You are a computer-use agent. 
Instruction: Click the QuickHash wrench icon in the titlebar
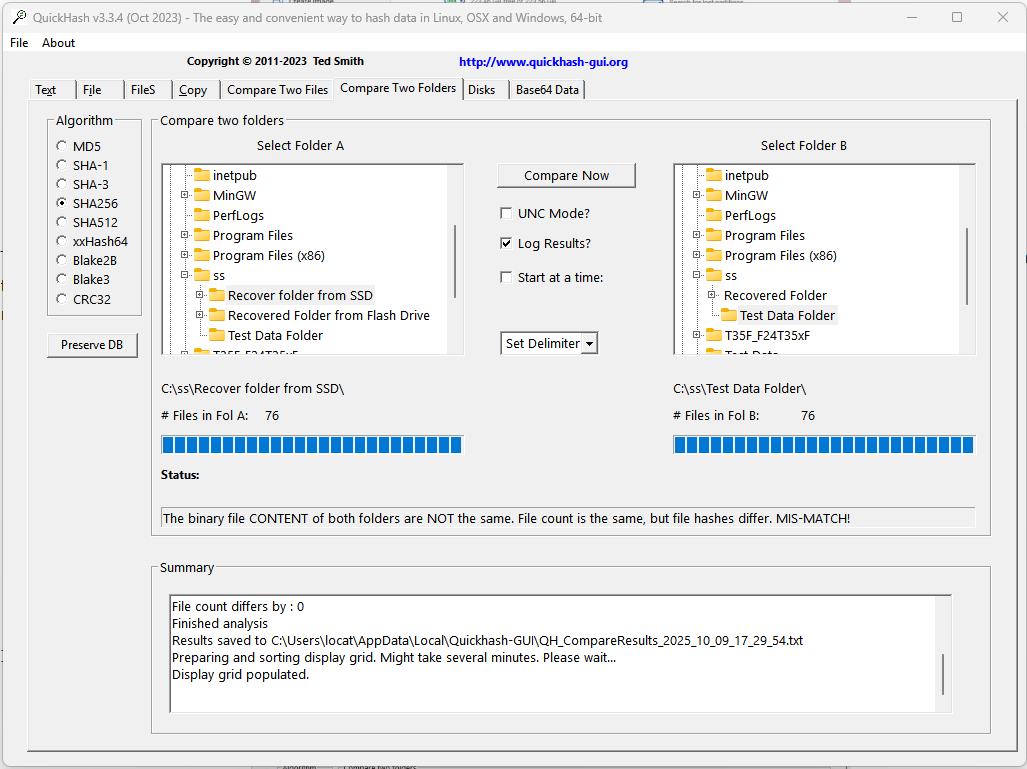coord(18,16)
